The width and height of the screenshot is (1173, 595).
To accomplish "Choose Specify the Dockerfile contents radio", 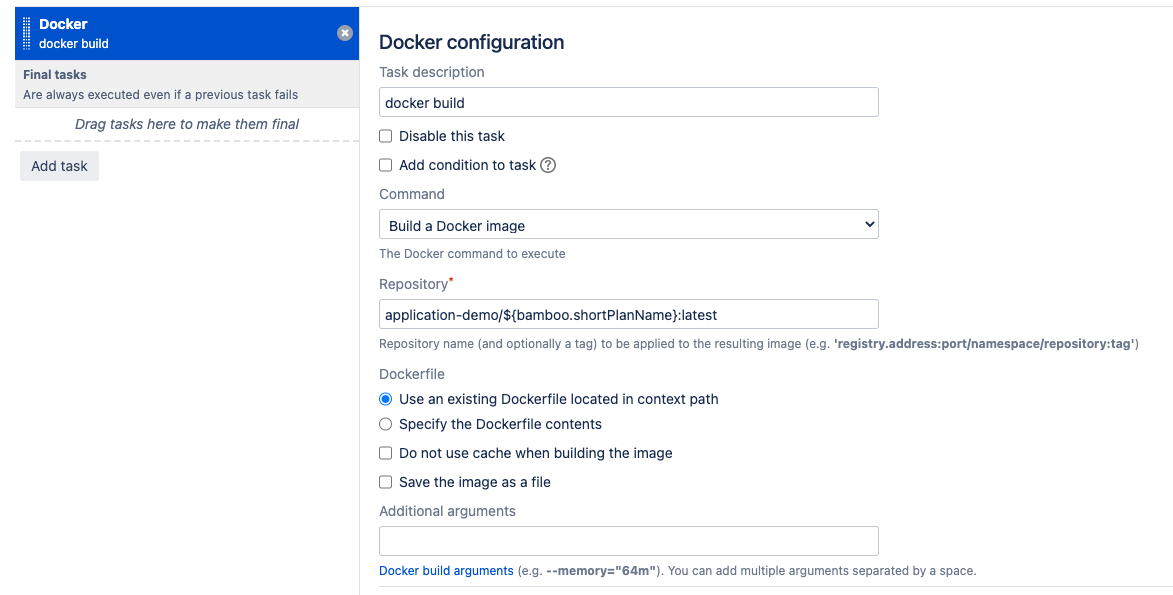I will [385, 424].
